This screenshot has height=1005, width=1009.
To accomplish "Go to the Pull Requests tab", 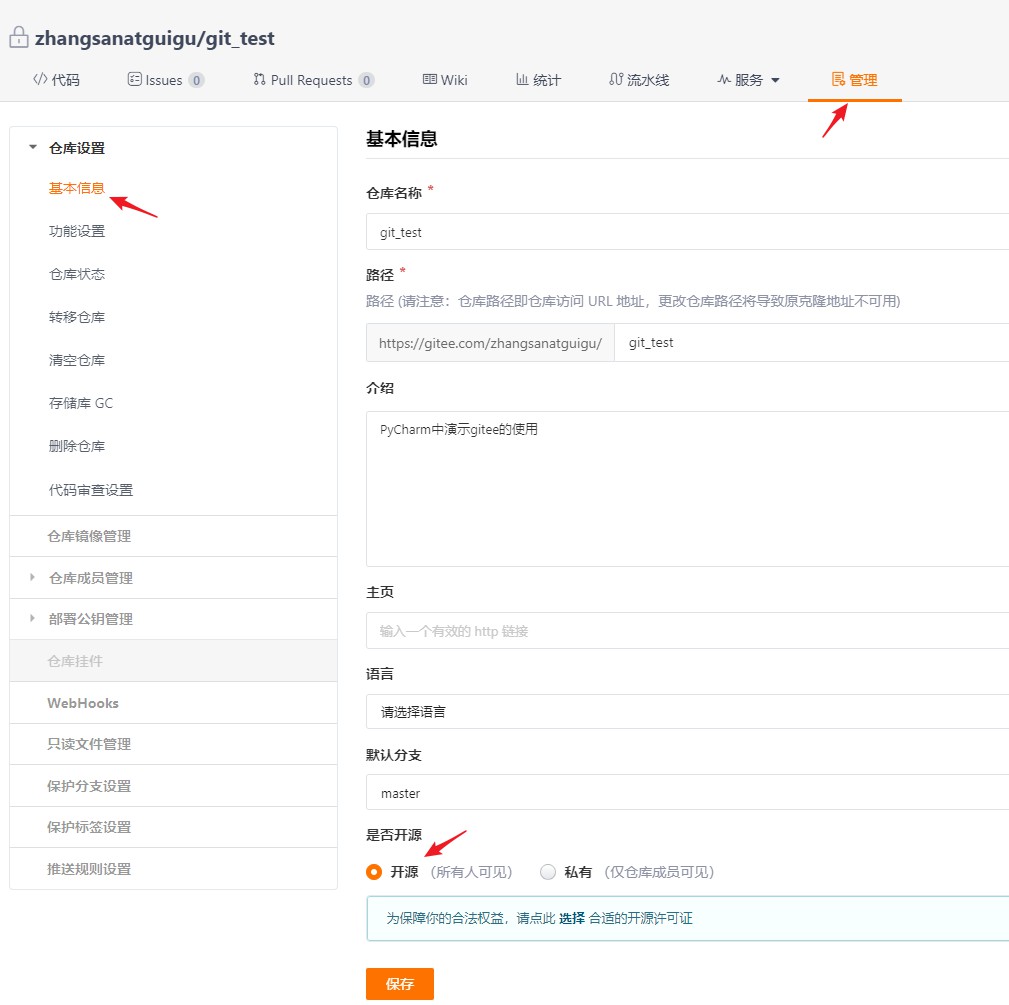I will pyautogui.click(x=313, y=80).
